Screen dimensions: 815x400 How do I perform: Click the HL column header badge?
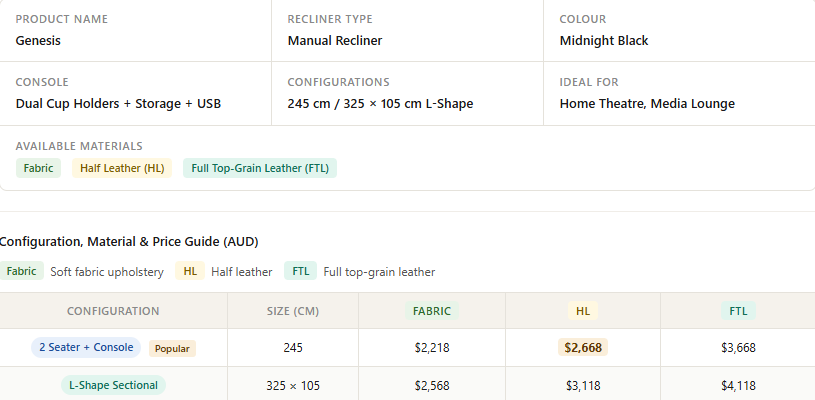point(583,311)
